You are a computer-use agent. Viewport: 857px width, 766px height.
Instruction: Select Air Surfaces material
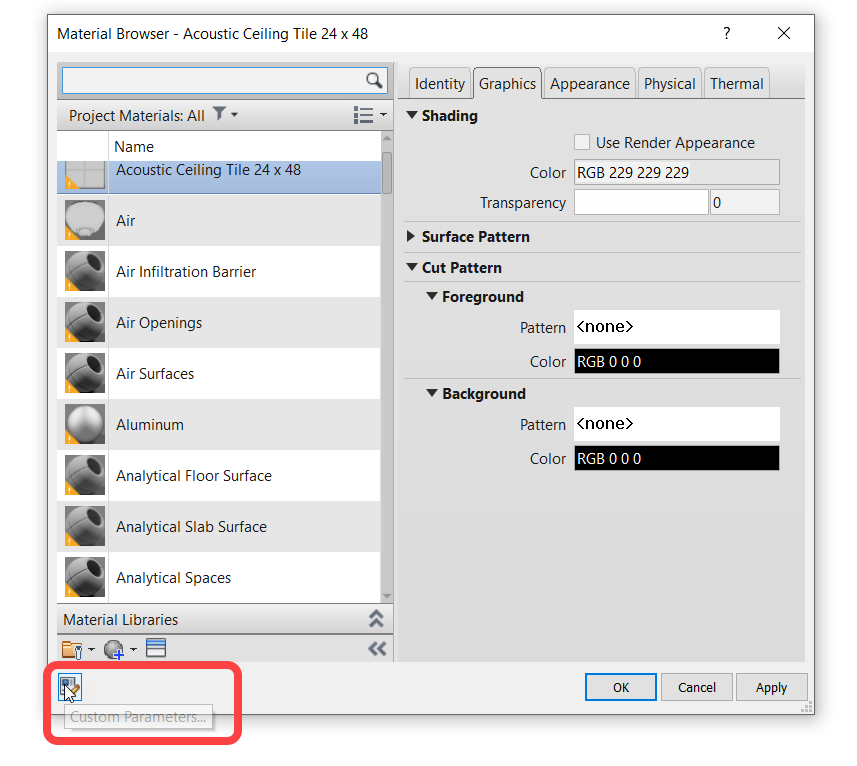[219, 373]
